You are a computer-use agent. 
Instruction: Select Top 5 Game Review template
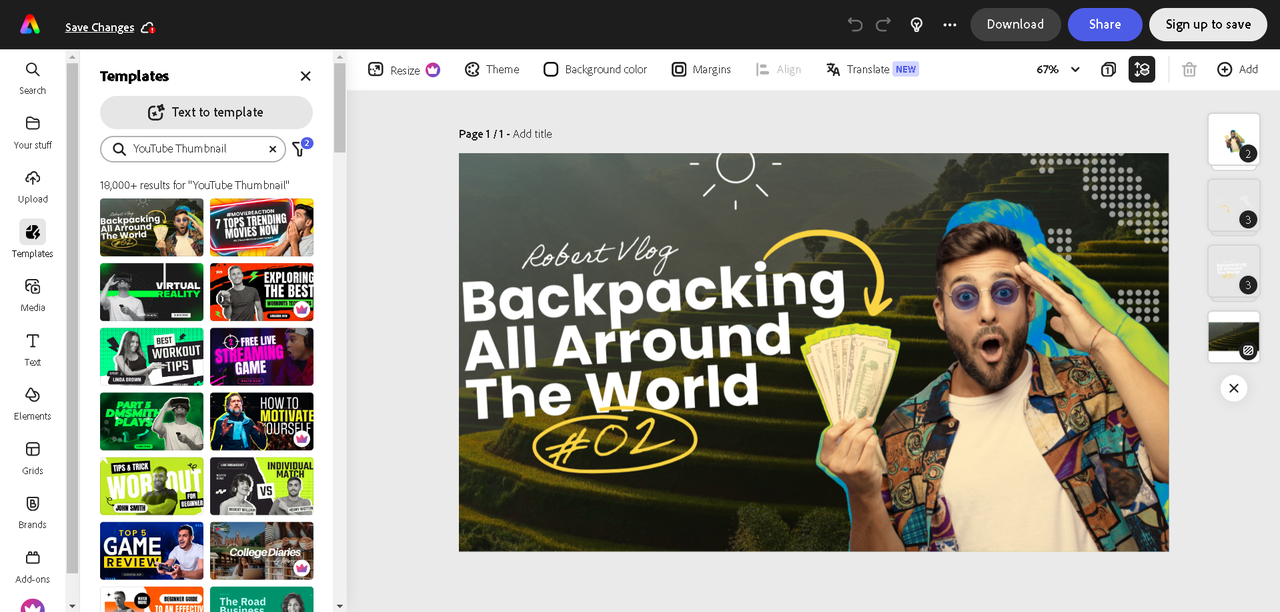pyautogui.click(x=152, y=551)
